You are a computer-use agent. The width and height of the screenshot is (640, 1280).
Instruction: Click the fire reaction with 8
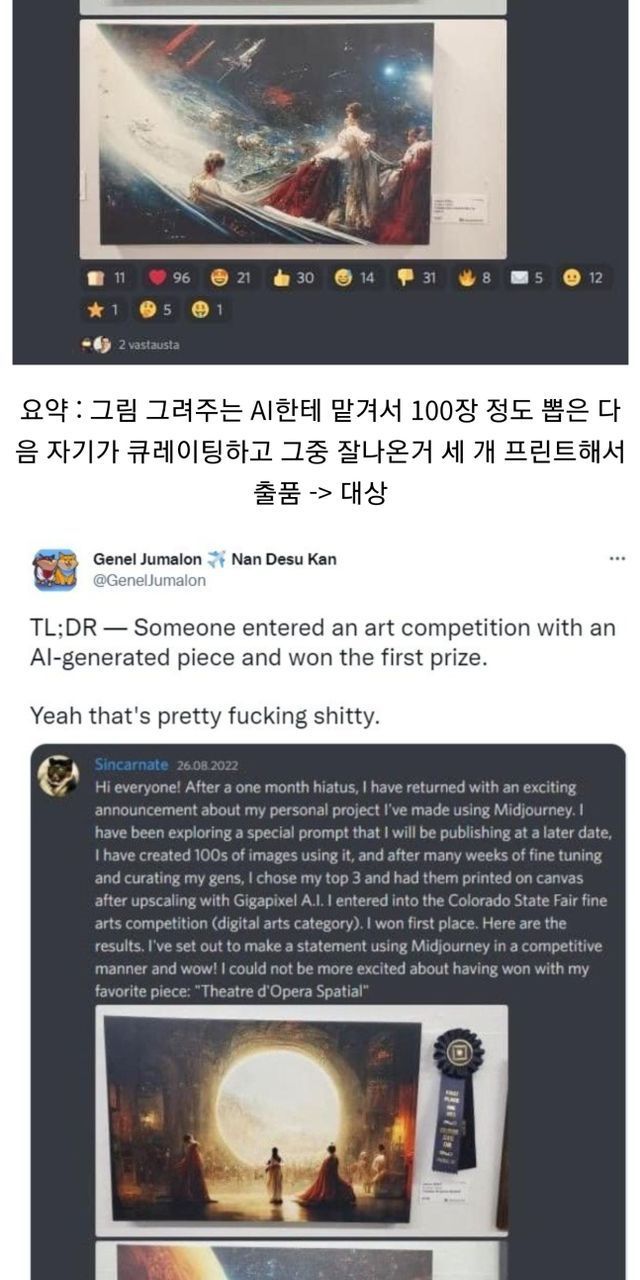(474, 278)
